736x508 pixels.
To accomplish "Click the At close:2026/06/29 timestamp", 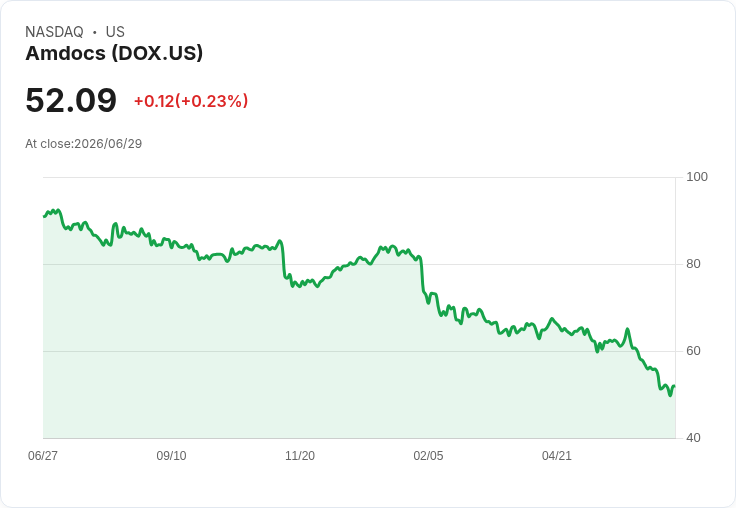I will coord(84,144).
